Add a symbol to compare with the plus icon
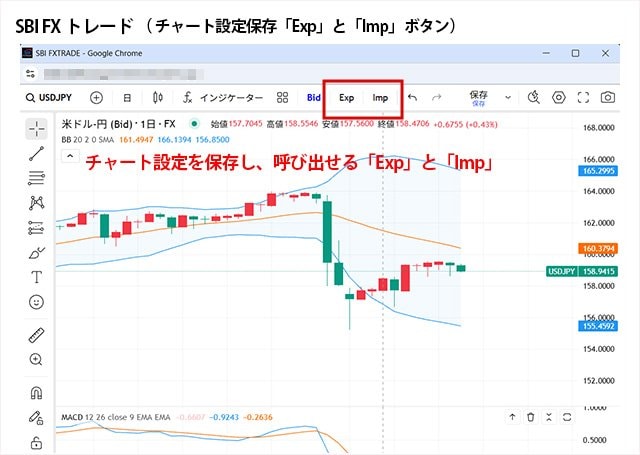The image size is (640, 455). 96,98
